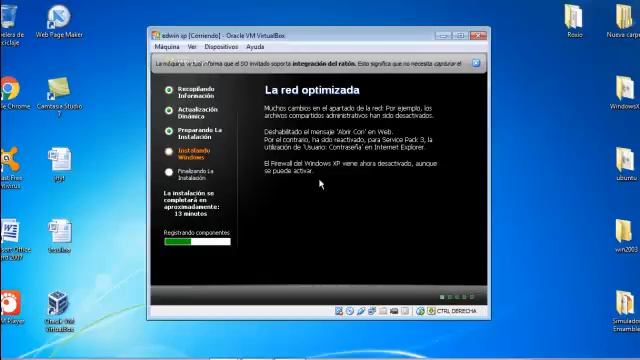Click the mouse integration status icon
640x360 pixels.
pos(420,311)
